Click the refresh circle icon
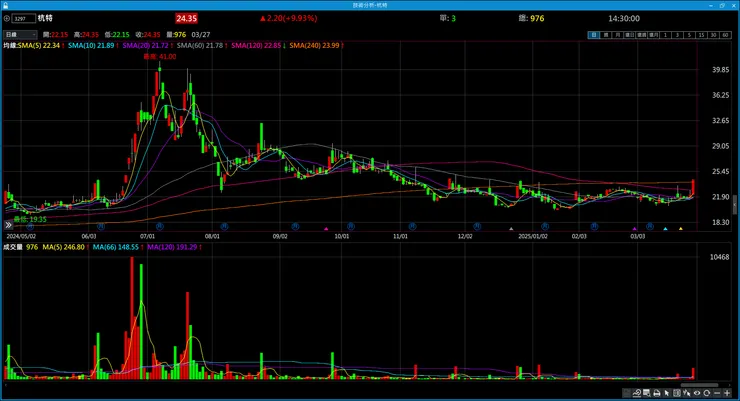740x401 pixels. click(706, 393)
